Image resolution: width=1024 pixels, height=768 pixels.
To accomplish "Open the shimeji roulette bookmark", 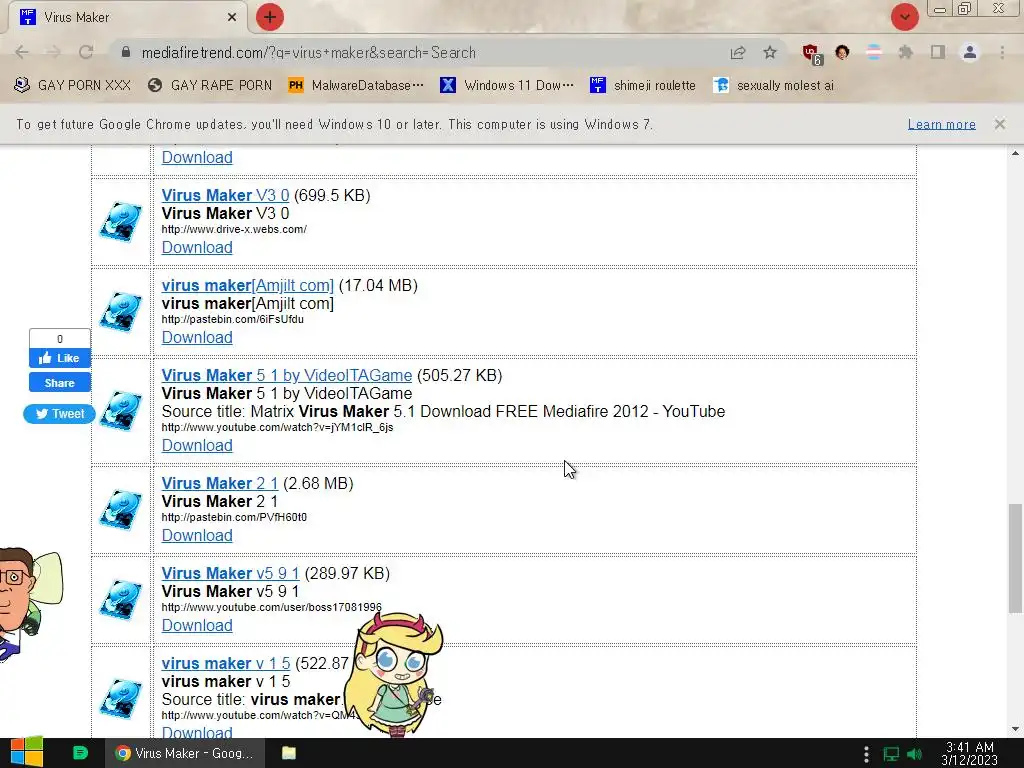I will coord(643,85).
